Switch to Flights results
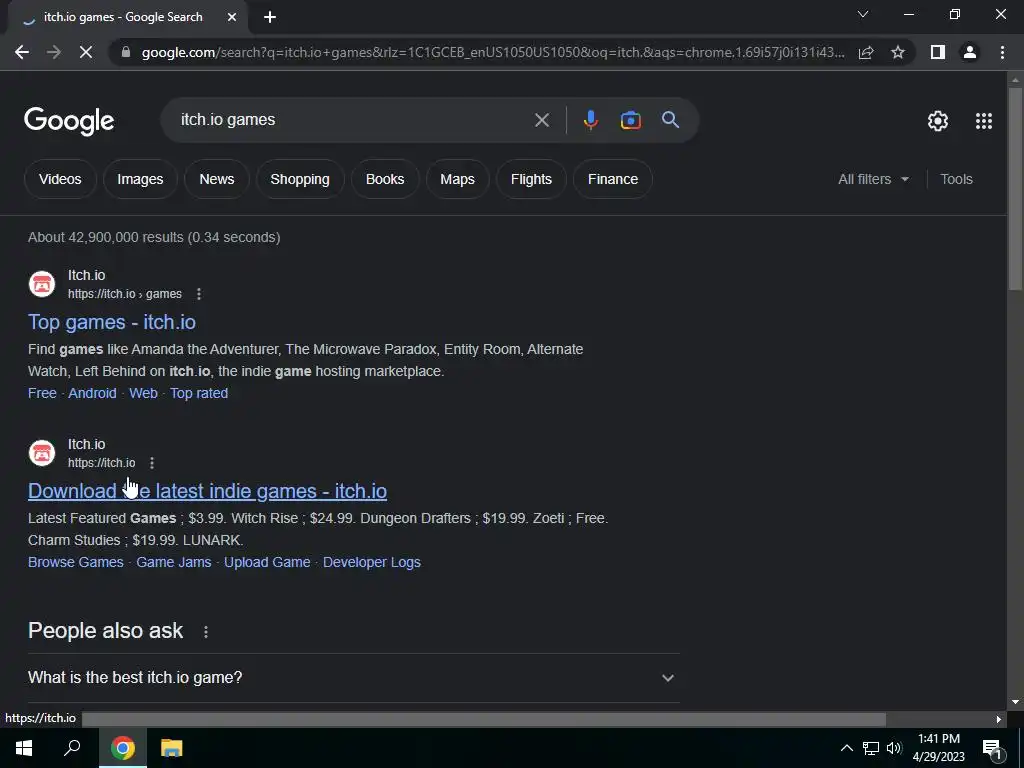1024x768 pixels. click(531, 179)
